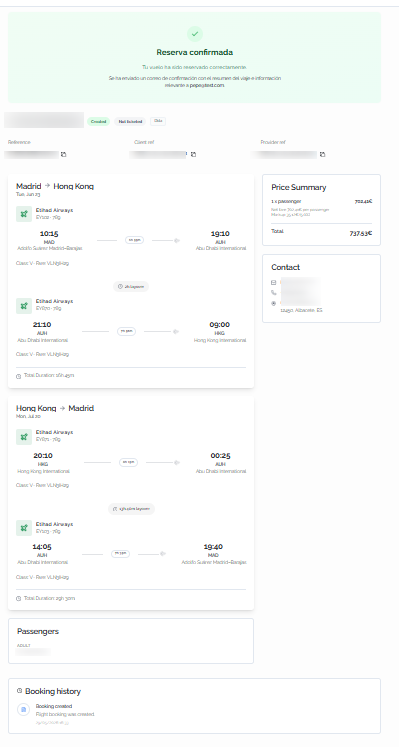Click the 21:10 AUH departure time

42,325
